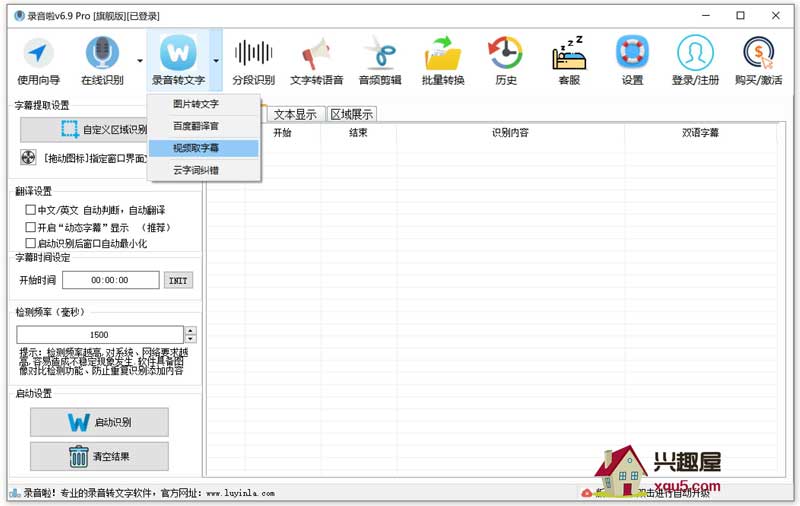
Task: Increase 检测频率 with the spinner up arrow
Action: point(191,330)
